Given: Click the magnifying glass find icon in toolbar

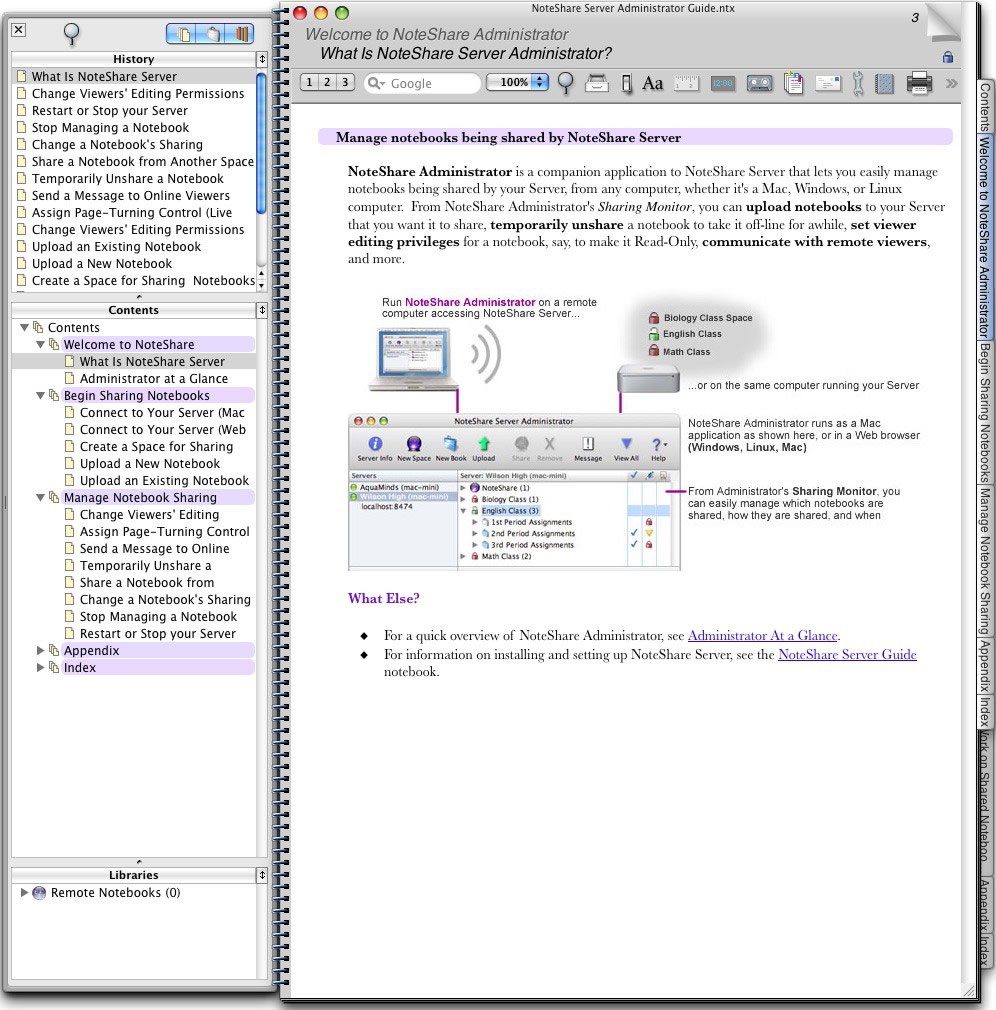Looking at the screenshot, I should (566, 83).
